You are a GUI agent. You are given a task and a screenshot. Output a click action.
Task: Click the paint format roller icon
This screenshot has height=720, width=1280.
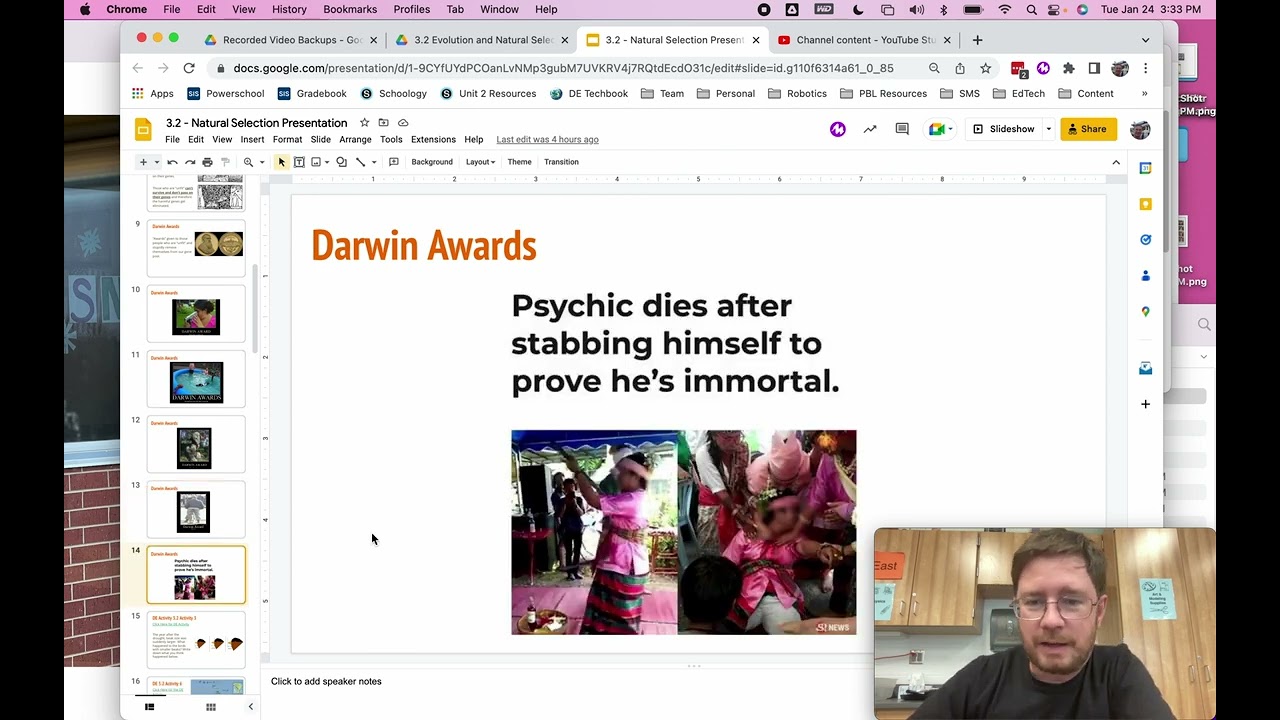(x=225, y=162)
